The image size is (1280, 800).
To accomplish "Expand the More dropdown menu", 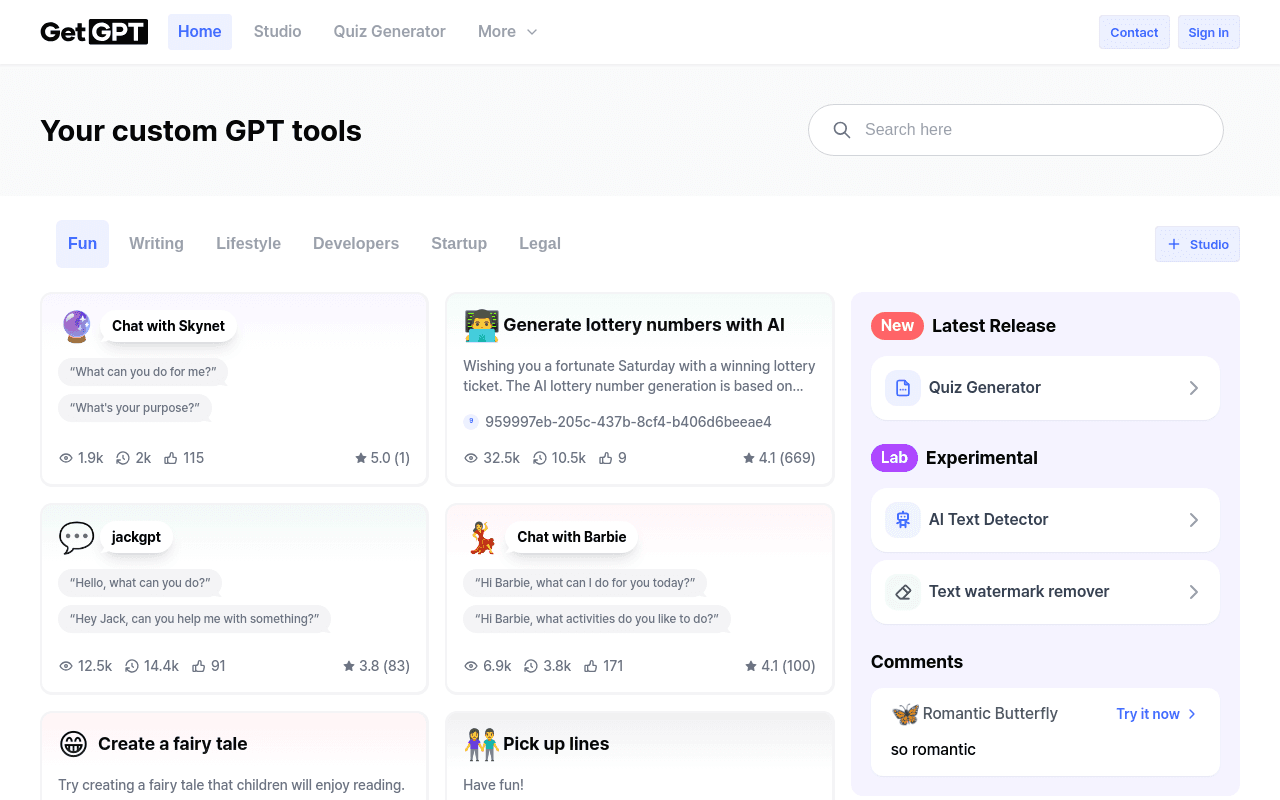I will (508, 32).
